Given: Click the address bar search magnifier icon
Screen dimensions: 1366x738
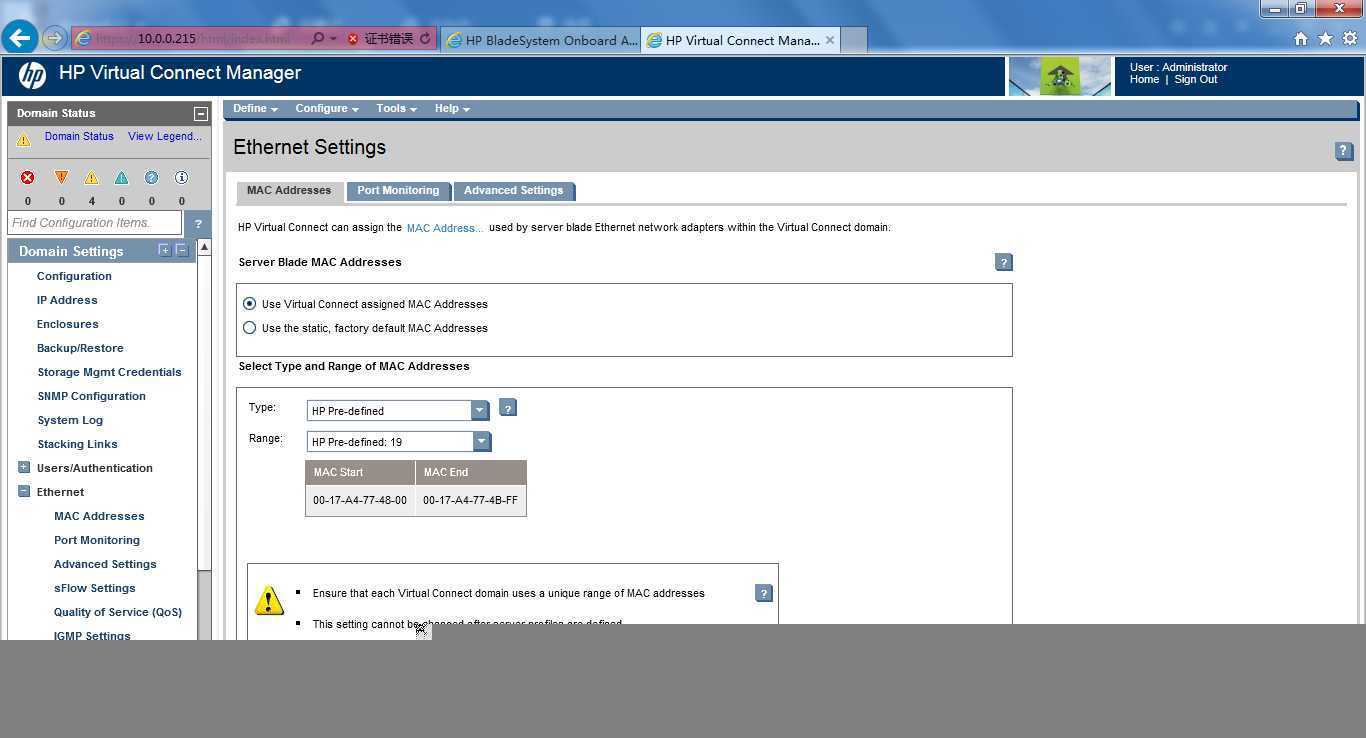Looking at the screenshot, I should coord(317,39).
